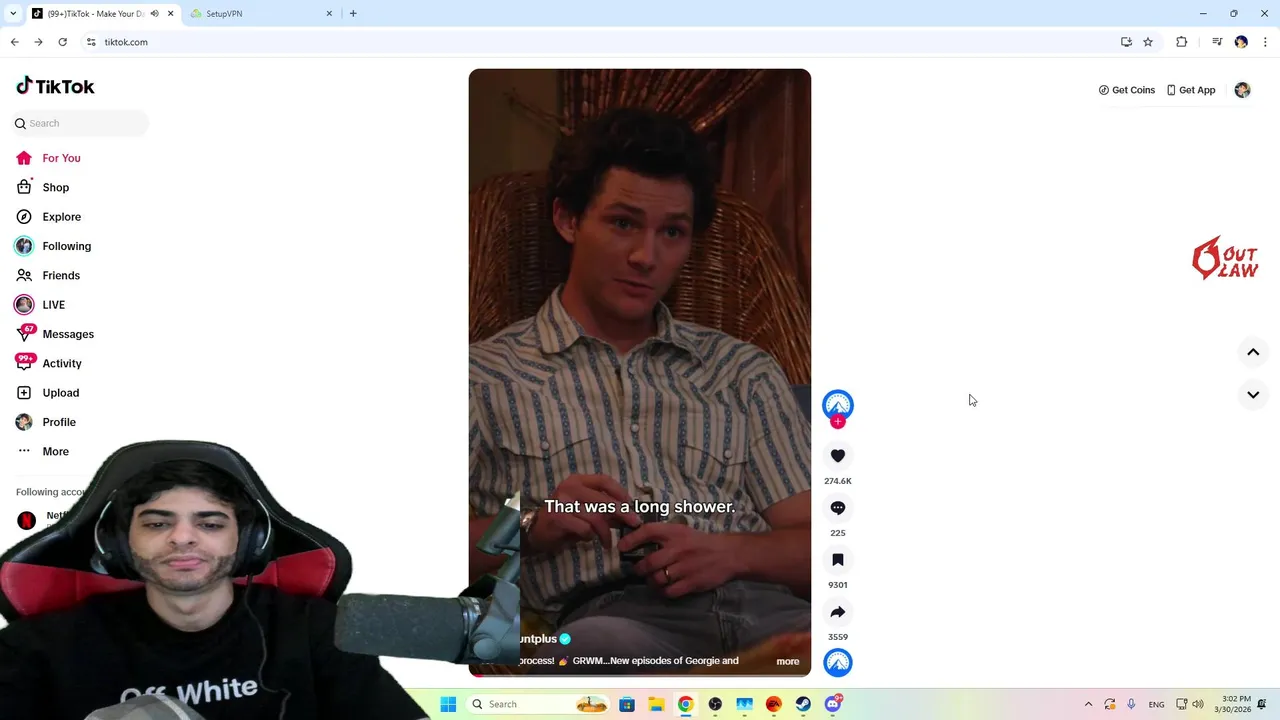Open a new browser tab
1280x720 pixels.
coord(353,14)
